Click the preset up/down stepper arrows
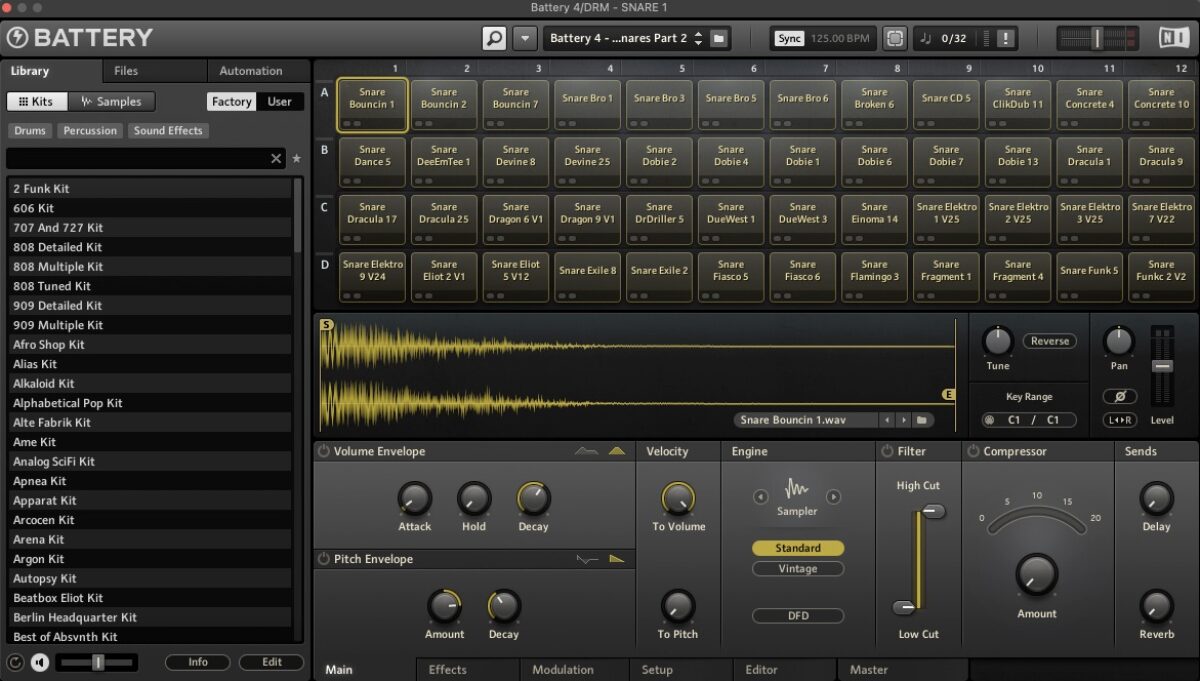The width and height of the screenshot is (1200, 681). (x=698, y=38)
